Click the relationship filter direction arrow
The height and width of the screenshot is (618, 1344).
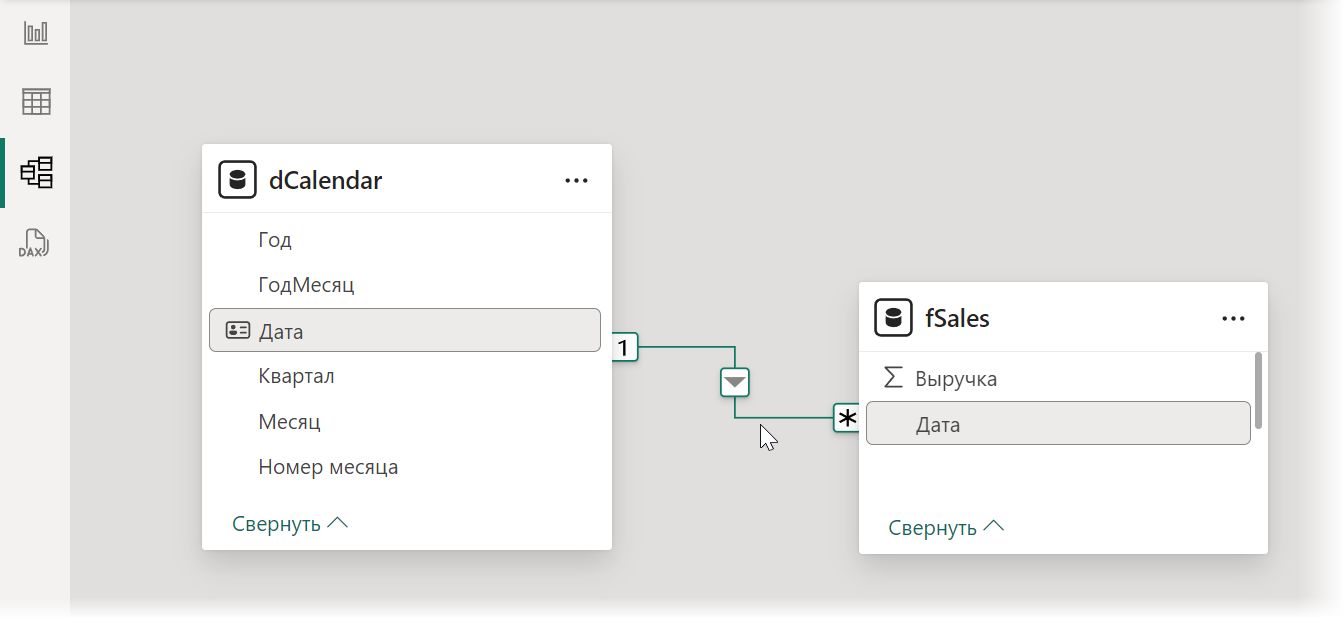pyautogui.click(x=735, y=382)
